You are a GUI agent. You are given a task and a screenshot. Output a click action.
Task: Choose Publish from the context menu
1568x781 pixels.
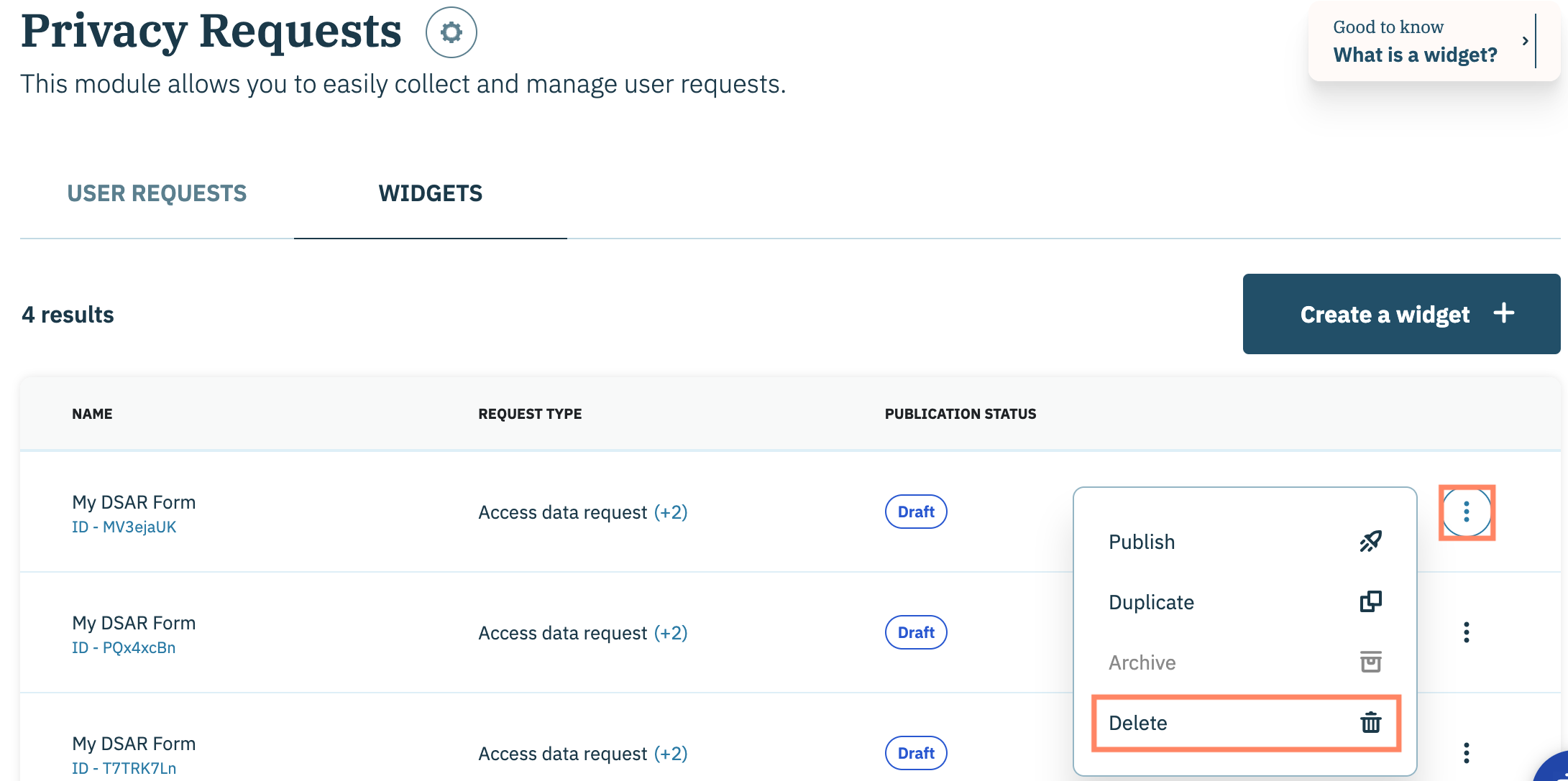coord(1142,542)
